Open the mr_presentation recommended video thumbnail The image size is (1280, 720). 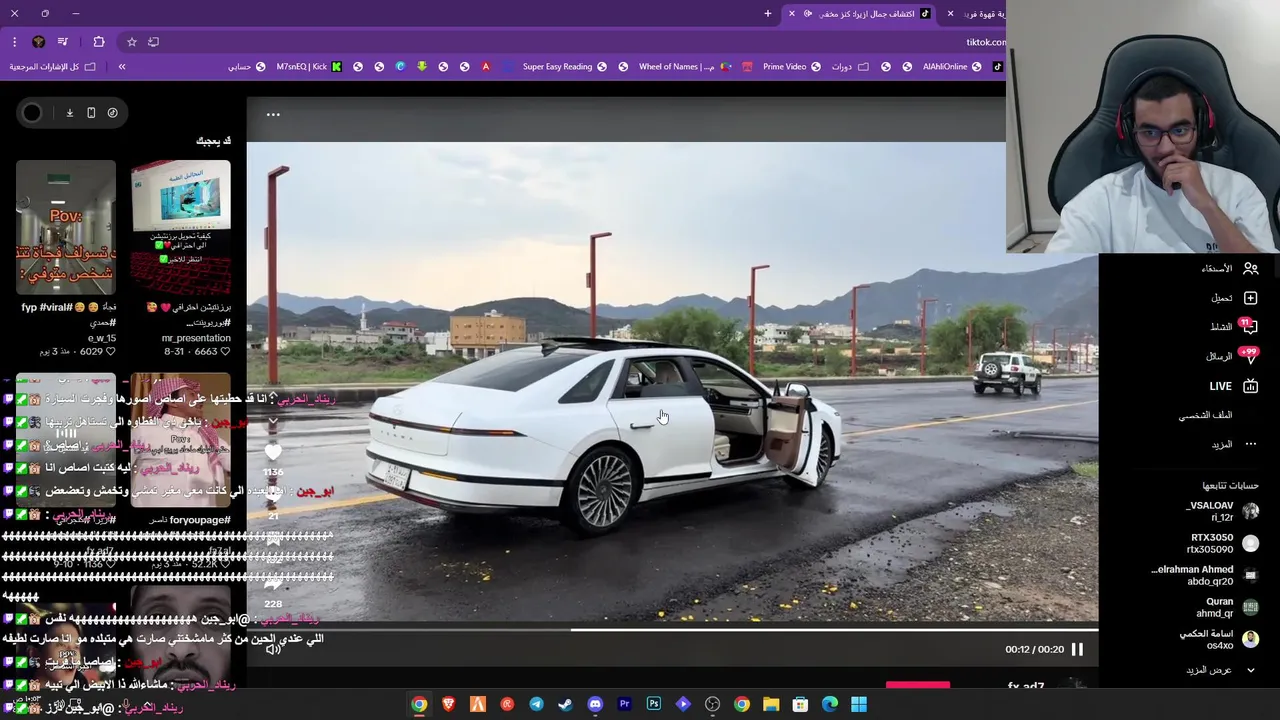[x=181, y=228]
